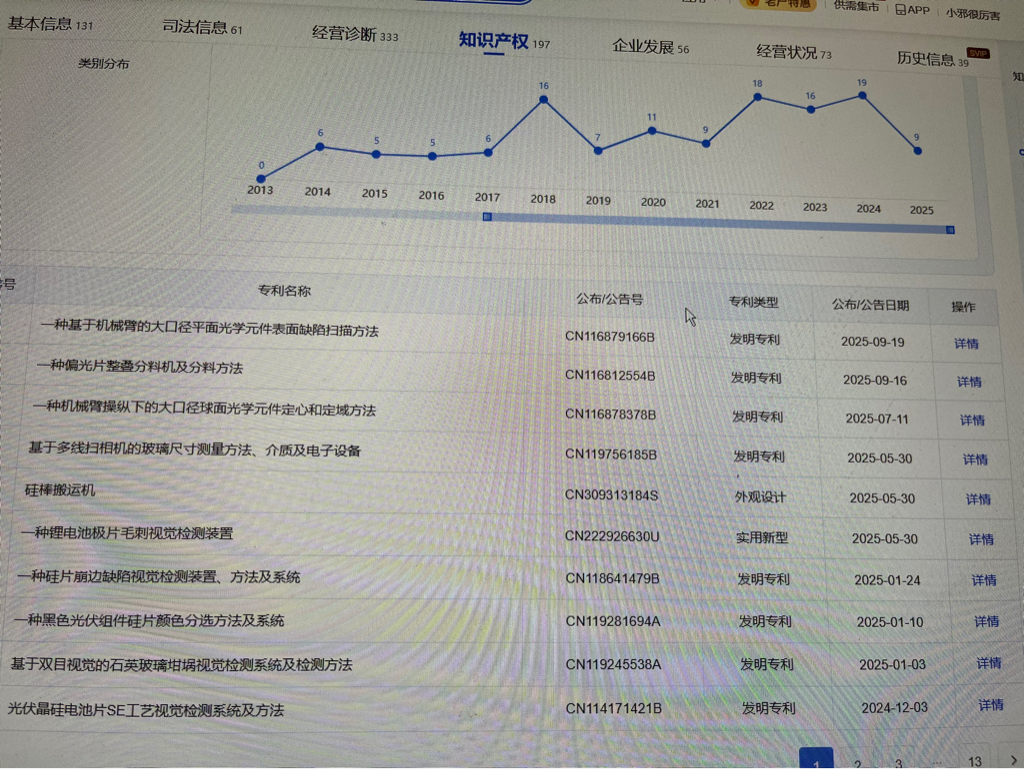
Task: Click the 专利类型 column header
Action: 753,302
